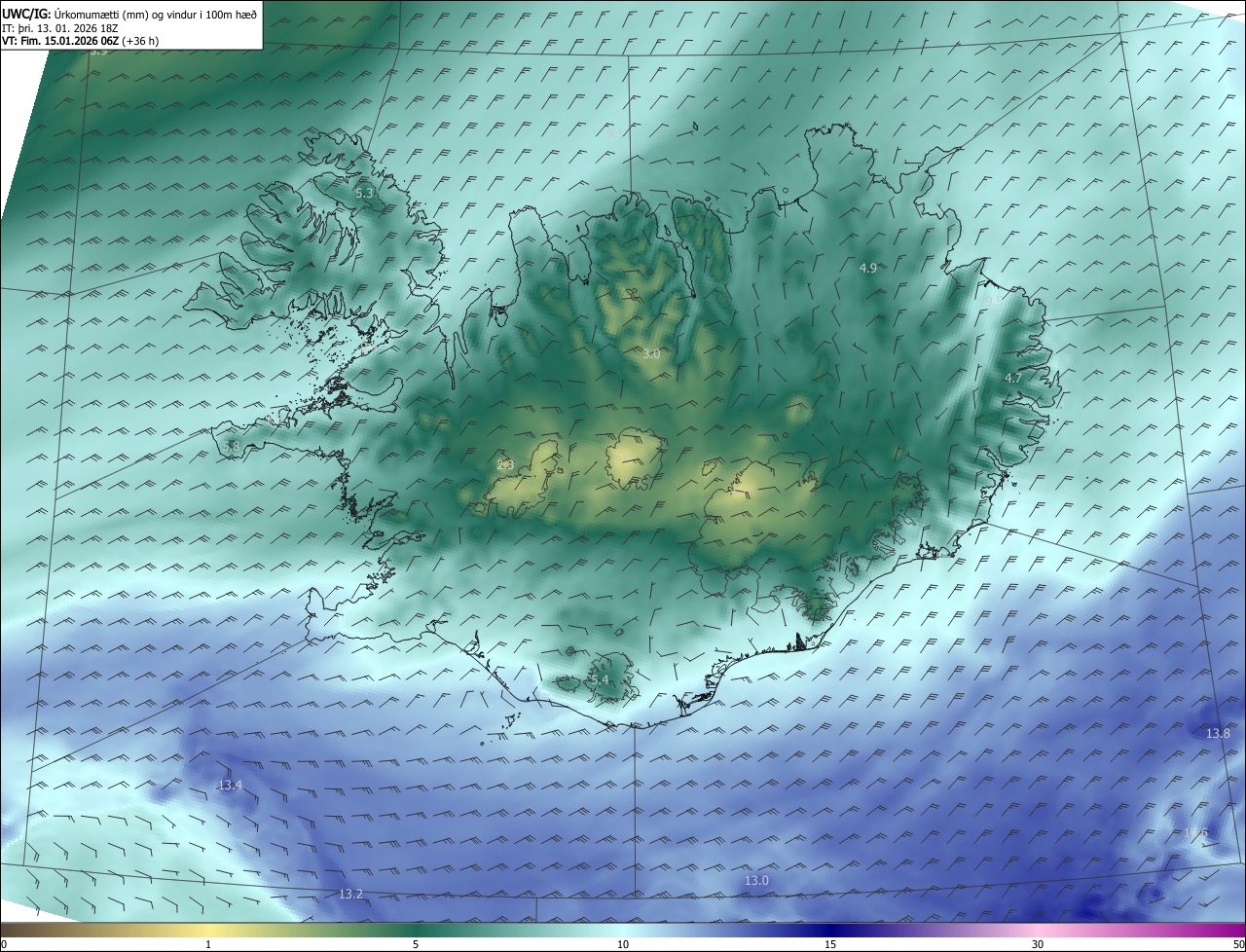Click the colour scale tick labelled 30
1246x952 pixels.
[1038, 944]
